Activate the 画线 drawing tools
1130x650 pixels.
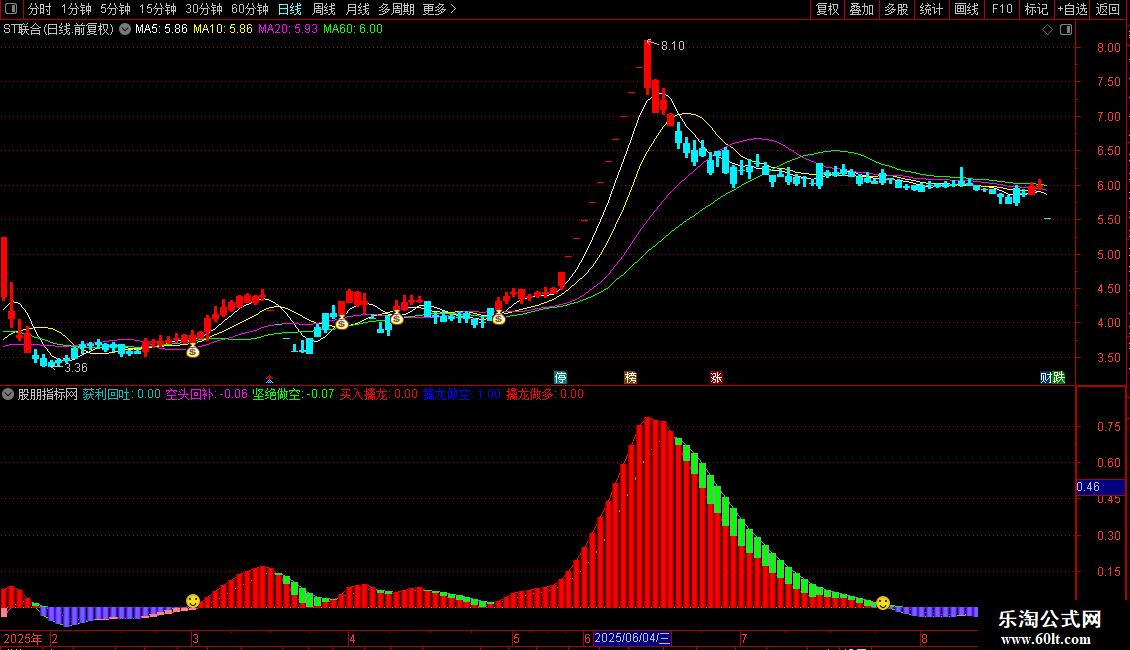click(966, 9)
